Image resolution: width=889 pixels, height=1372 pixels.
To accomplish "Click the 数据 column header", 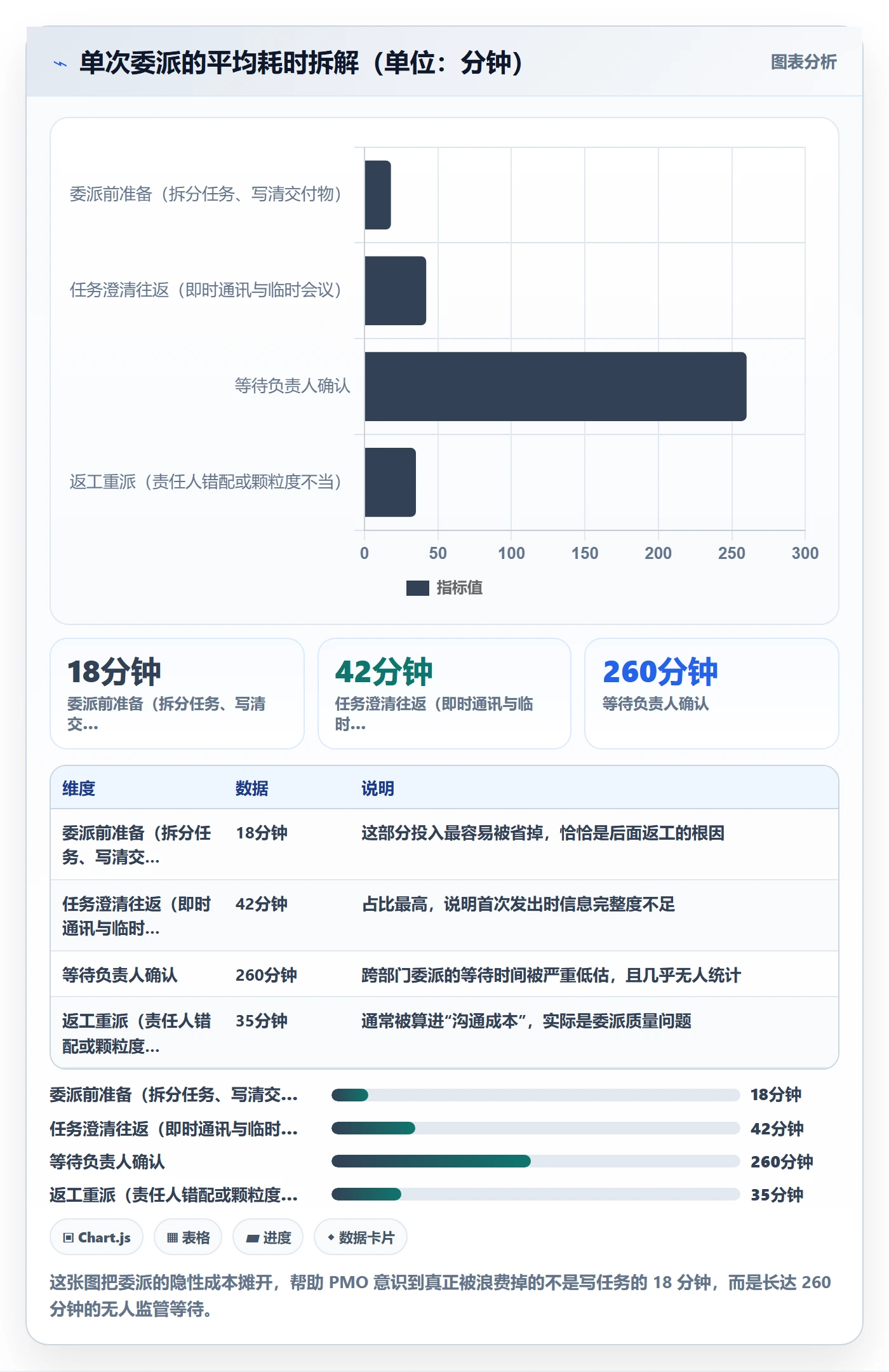I will coord(252,788).
